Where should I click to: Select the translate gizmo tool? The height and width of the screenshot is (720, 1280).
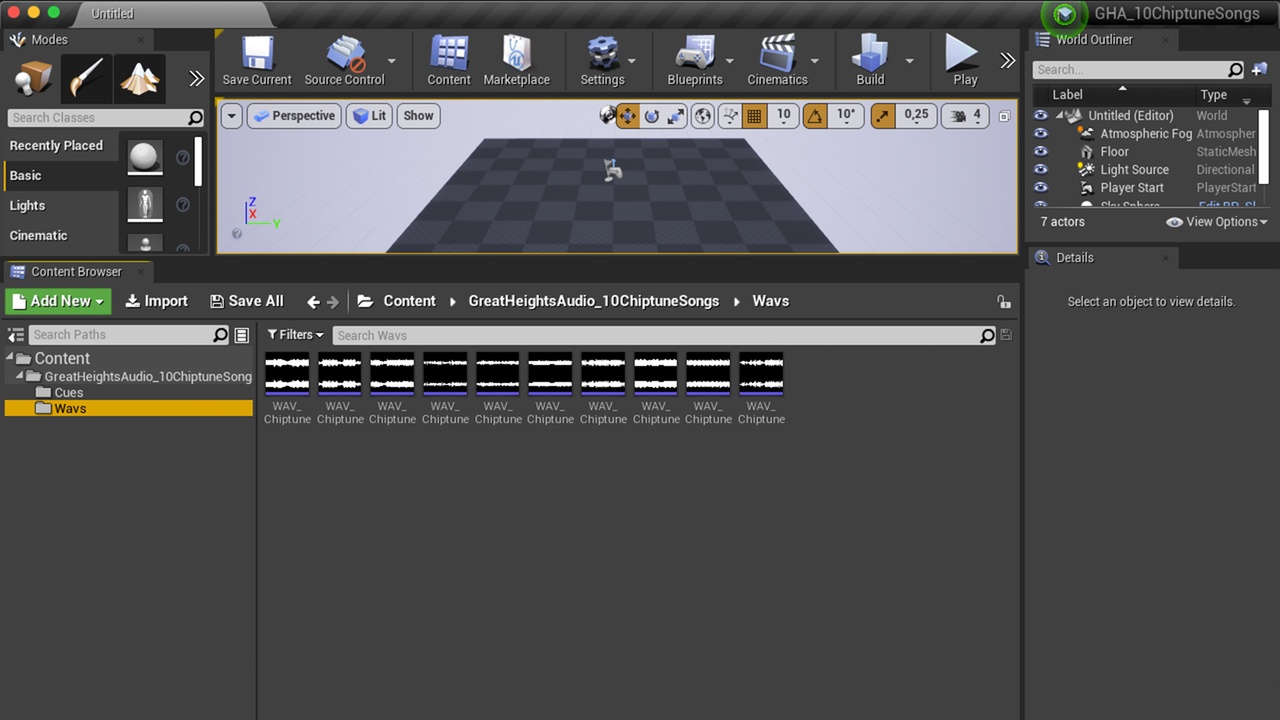[x=627, y=116]
